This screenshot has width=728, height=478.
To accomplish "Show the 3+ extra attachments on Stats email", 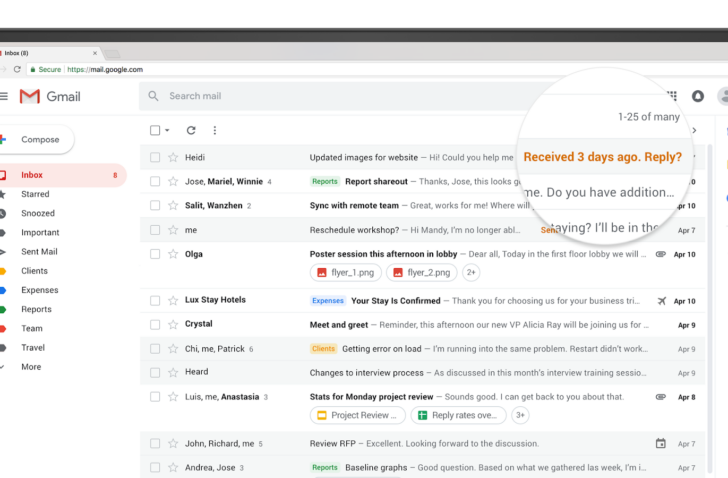I will [x=520, y=415].
